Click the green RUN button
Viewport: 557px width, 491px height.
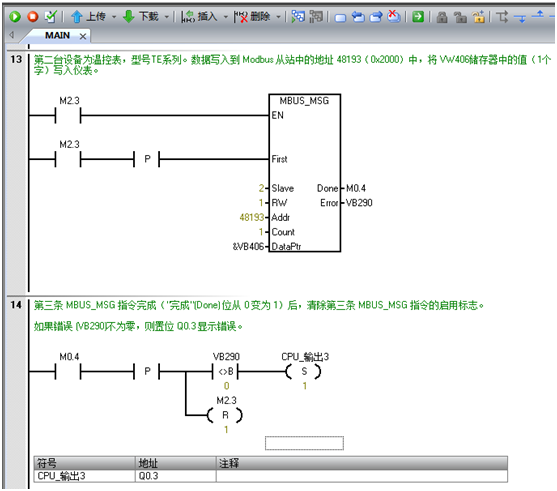click(15, 16)
